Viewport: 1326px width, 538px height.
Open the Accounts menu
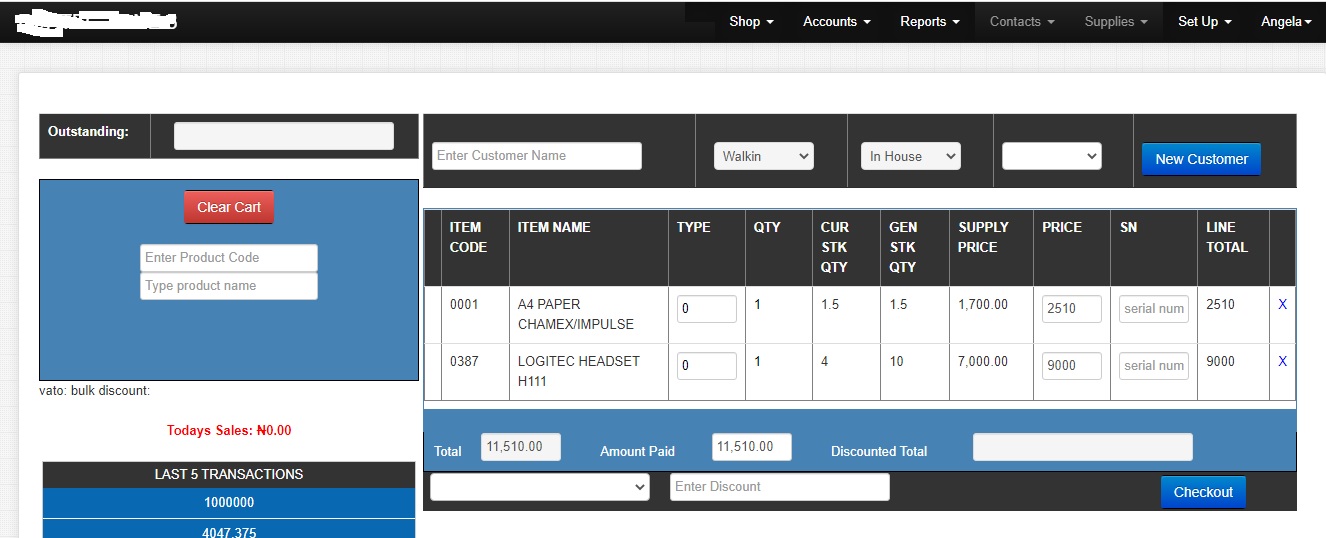pyautogui.click(x=836, y=21)
